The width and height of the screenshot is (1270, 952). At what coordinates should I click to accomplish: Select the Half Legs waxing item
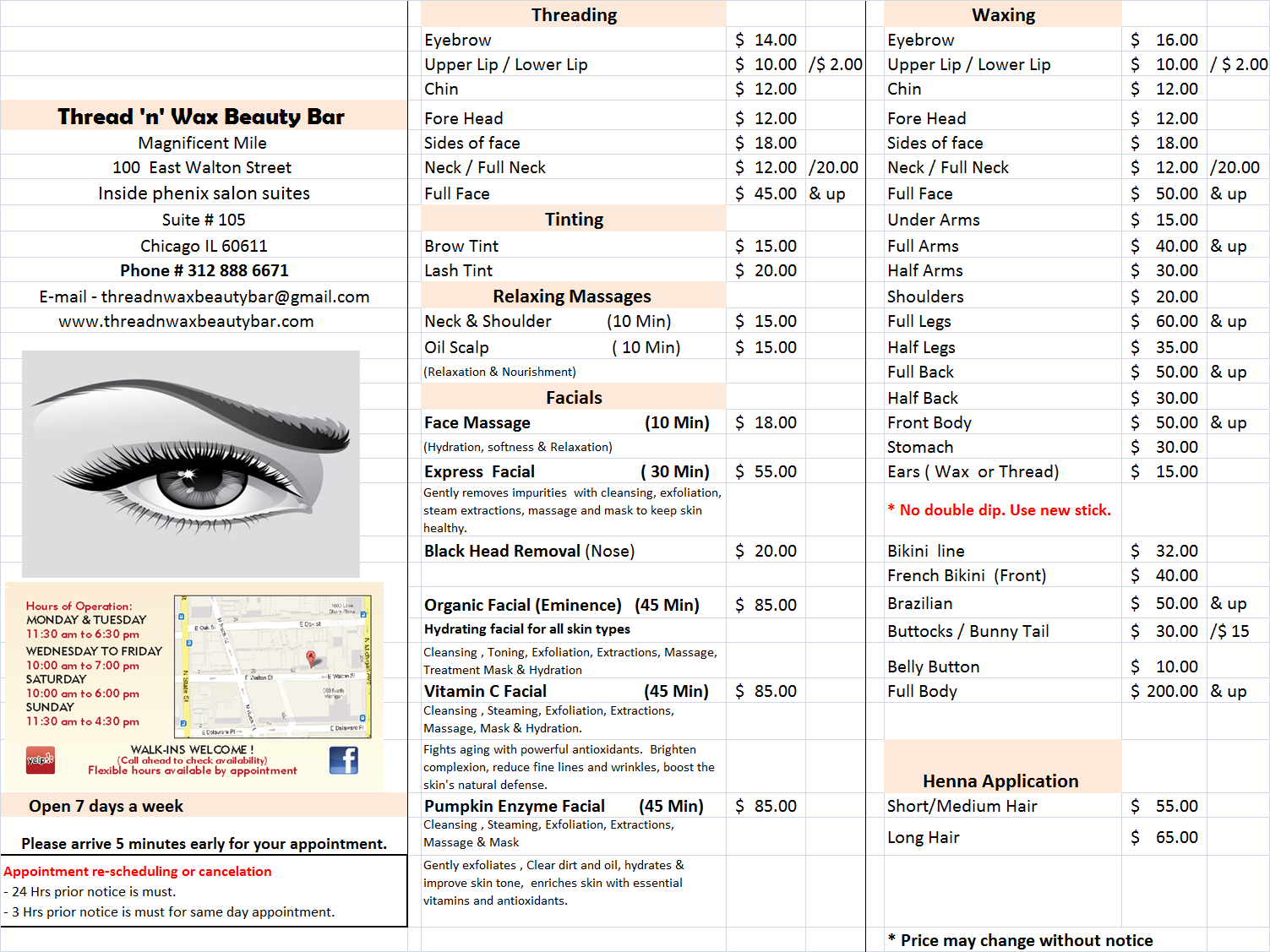pyautogui.click(x=921, y=347)
